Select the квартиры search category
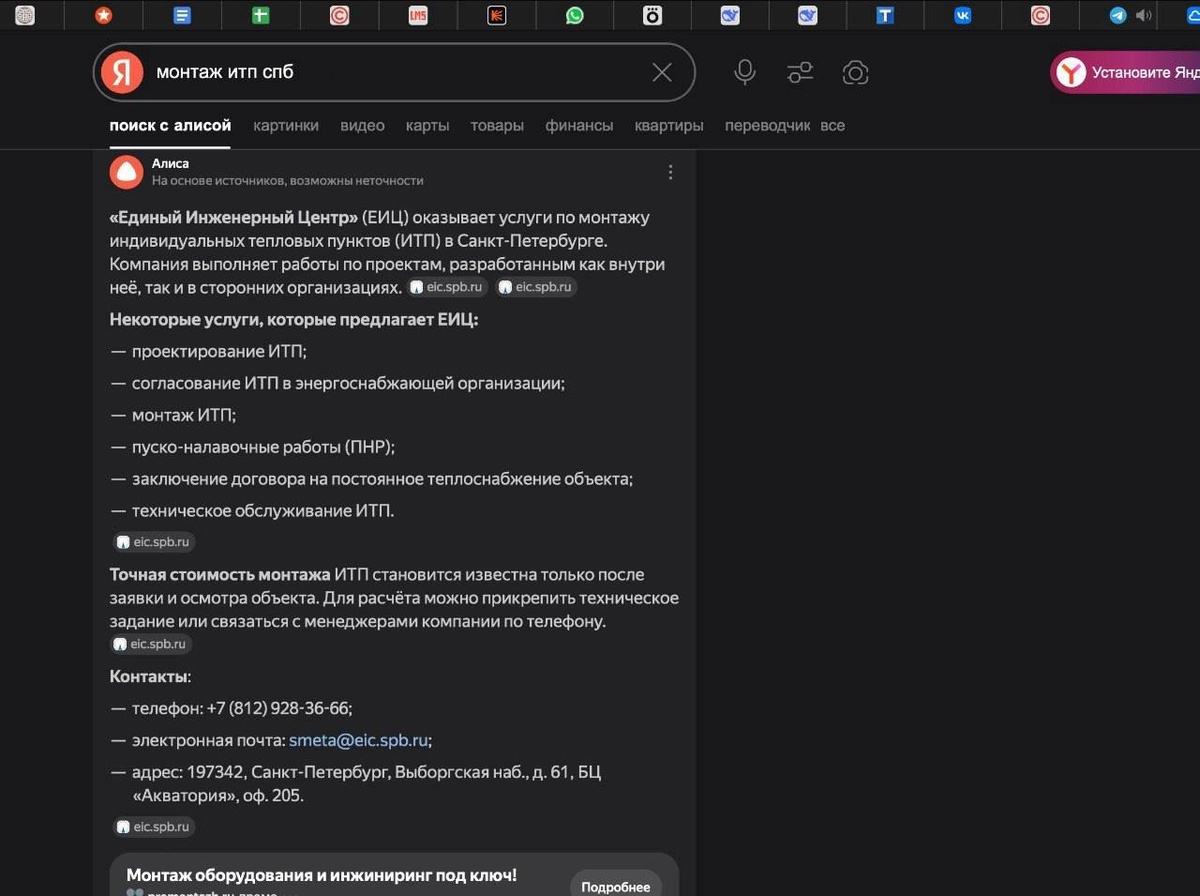The width and height of the screenshot is (1200, 896). tap(669, 125)
